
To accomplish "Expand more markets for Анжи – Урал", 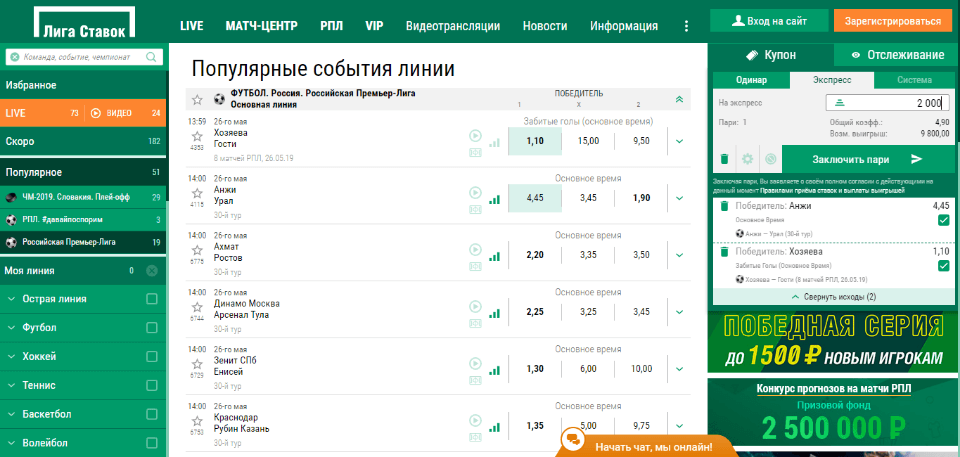I will pyautogui.click(x=679, y=198).
